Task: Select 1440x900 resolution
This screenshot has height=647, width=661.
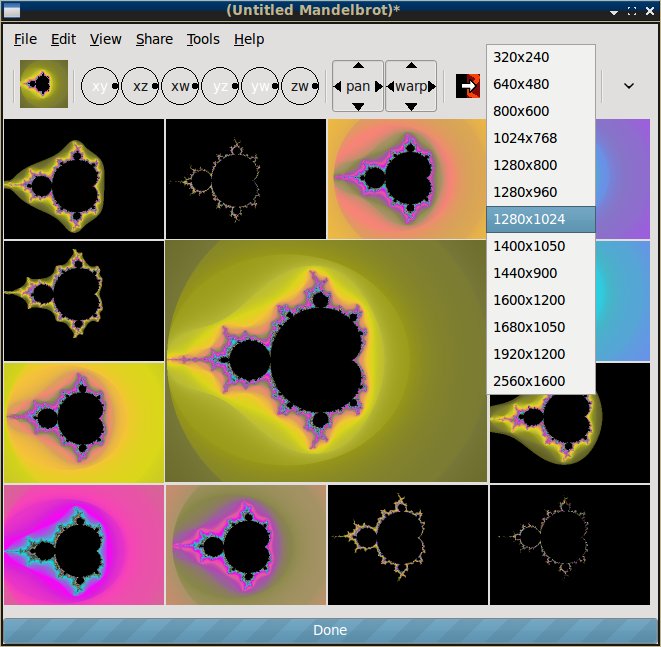Action: pos(541,273)
